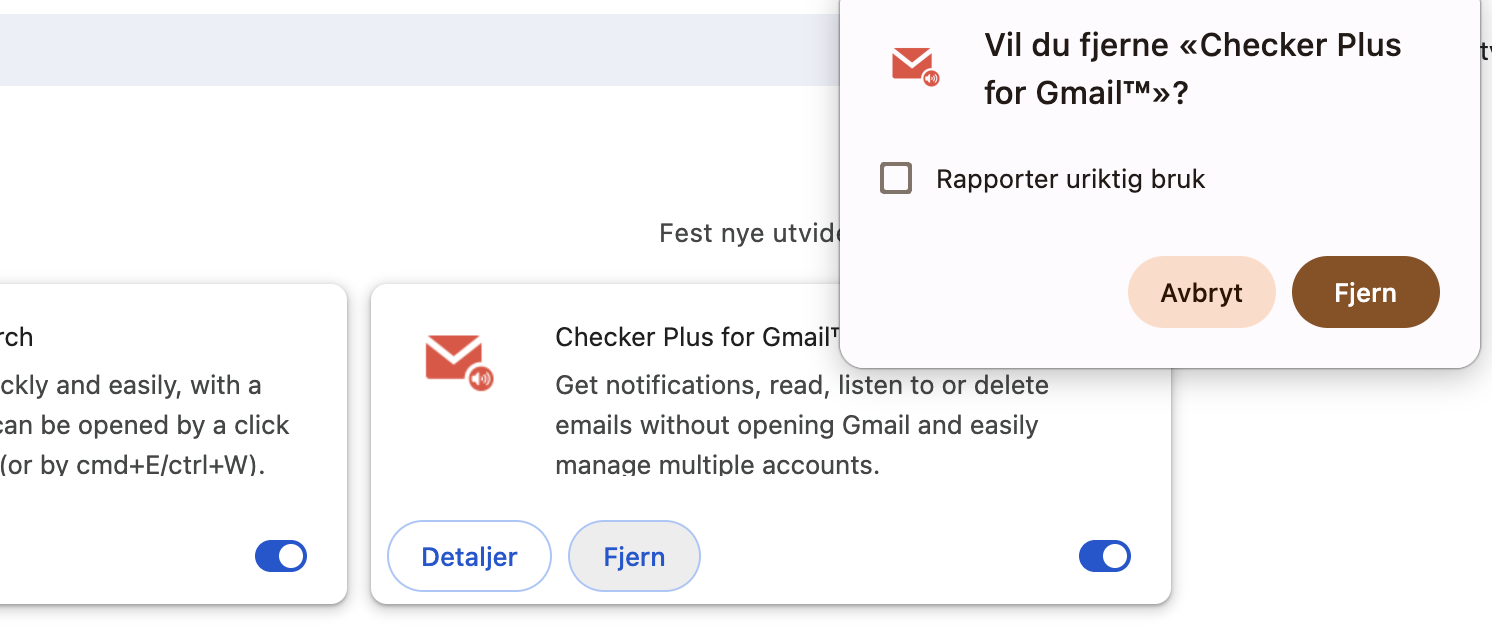Click the dialog title Vil du fjerne text
Screen dimensions: 1492x642
click(x=1193, y=69)
